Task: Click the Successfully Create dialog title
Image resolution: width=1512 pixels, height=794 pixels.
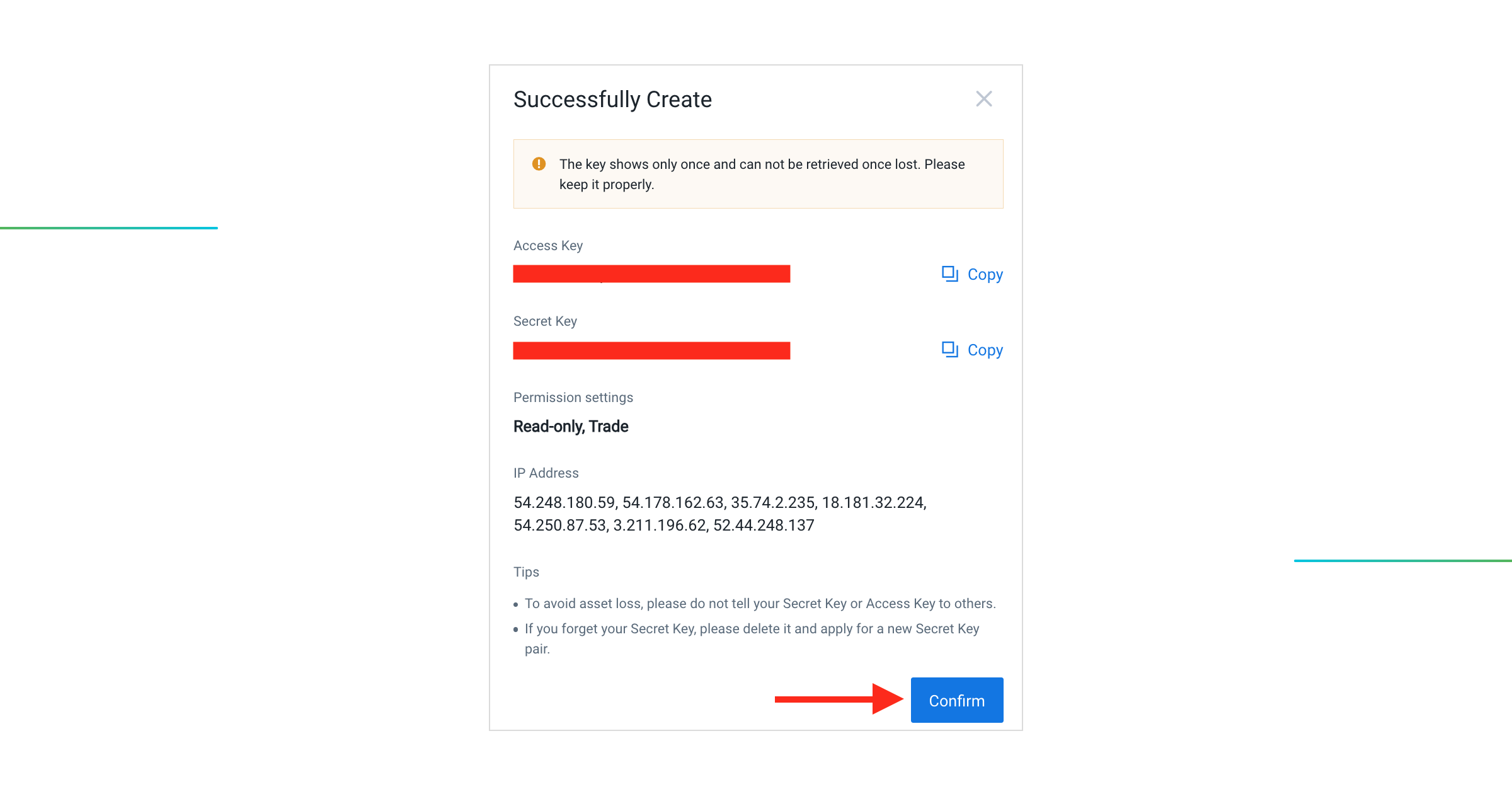Action: click(x=612, y=100)
